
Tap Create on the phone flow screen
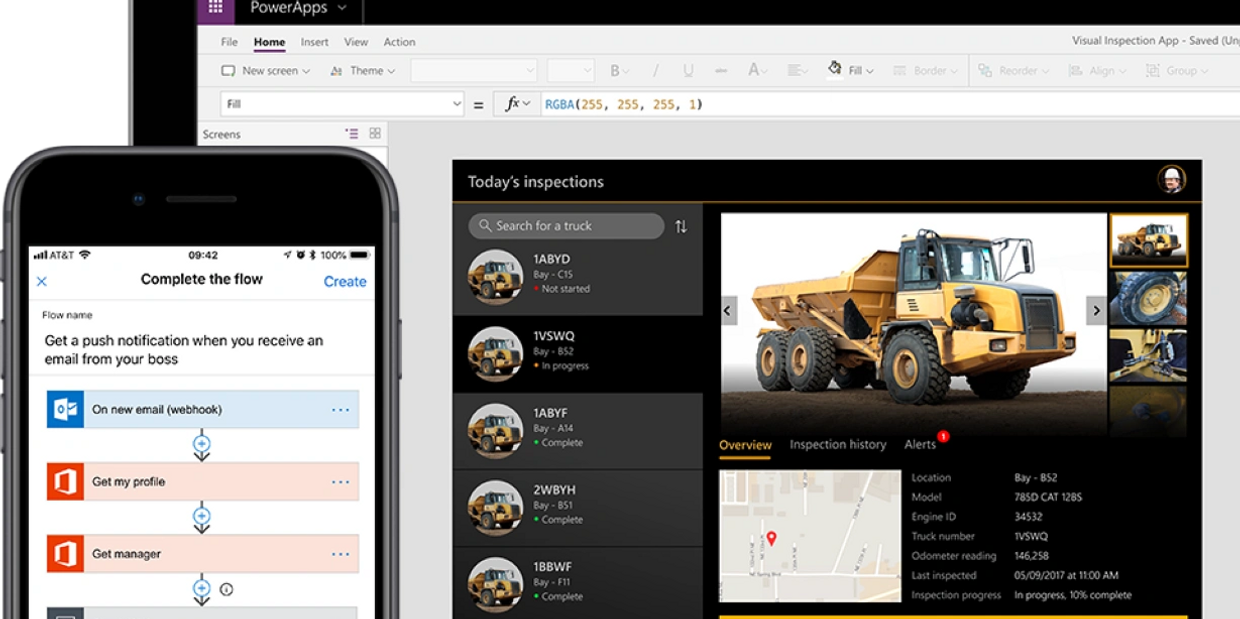(345, 282)
